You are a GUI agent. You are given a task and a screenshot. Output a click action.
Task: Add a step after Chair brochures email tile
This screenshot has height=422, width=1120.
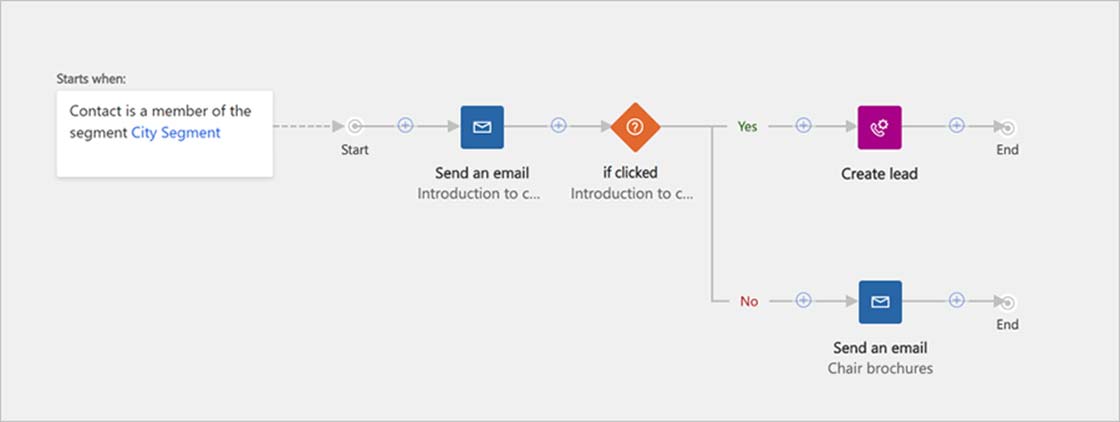click(956, 301)
